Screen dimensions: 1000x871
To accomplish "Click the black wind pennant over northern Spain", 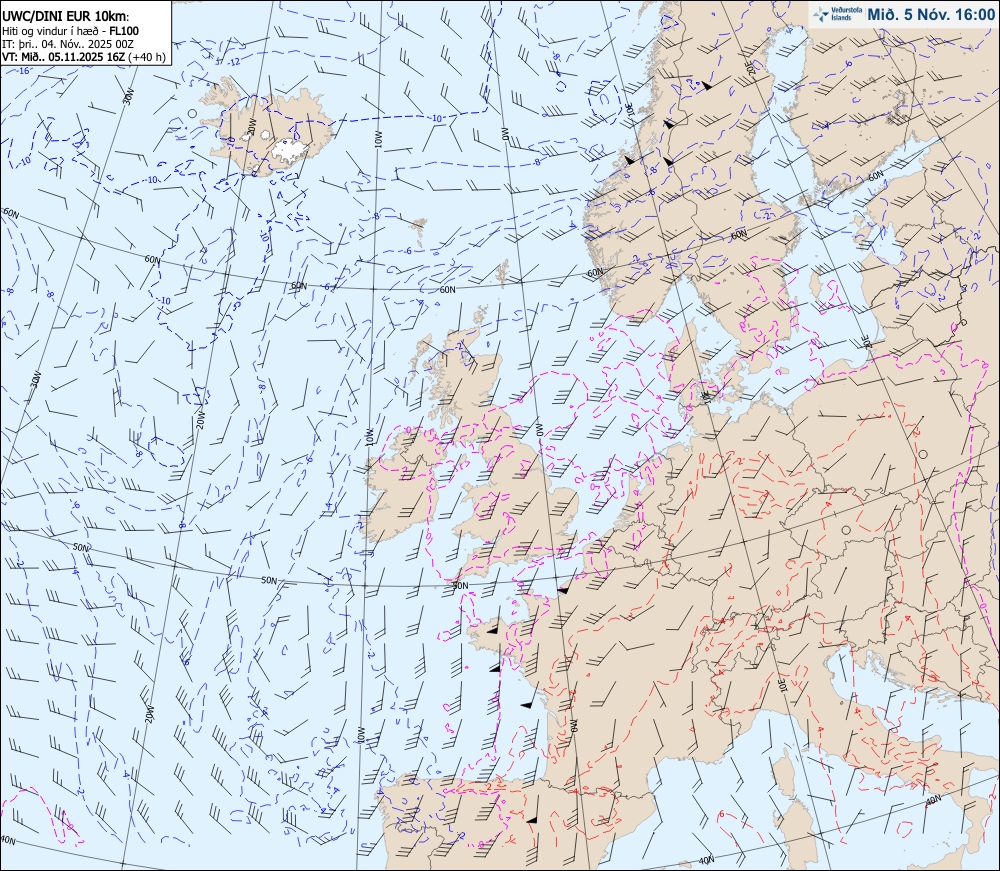I will 533,820.
